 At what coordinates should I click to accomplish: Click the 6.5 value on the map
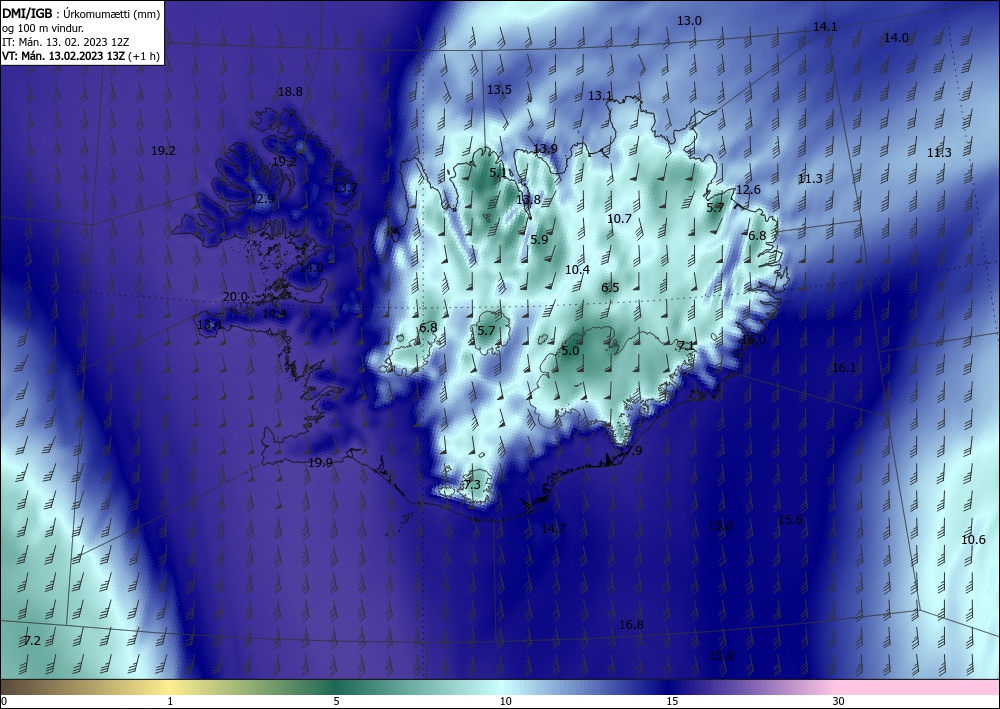pyautogui.click(x=610, y=288)
